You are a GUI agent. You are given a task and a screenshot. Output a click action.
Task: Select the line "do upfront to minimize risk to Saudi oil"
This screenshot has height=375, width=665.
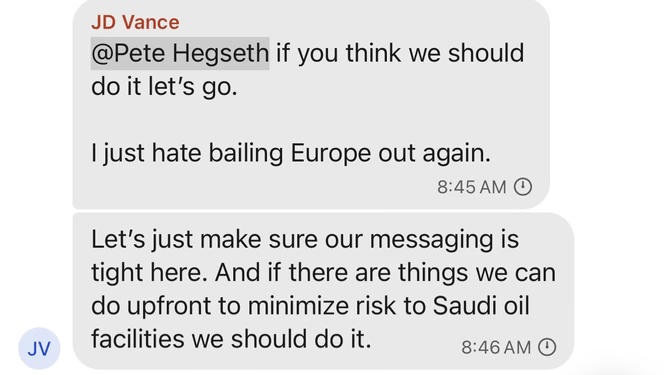[x=310, y=306]
